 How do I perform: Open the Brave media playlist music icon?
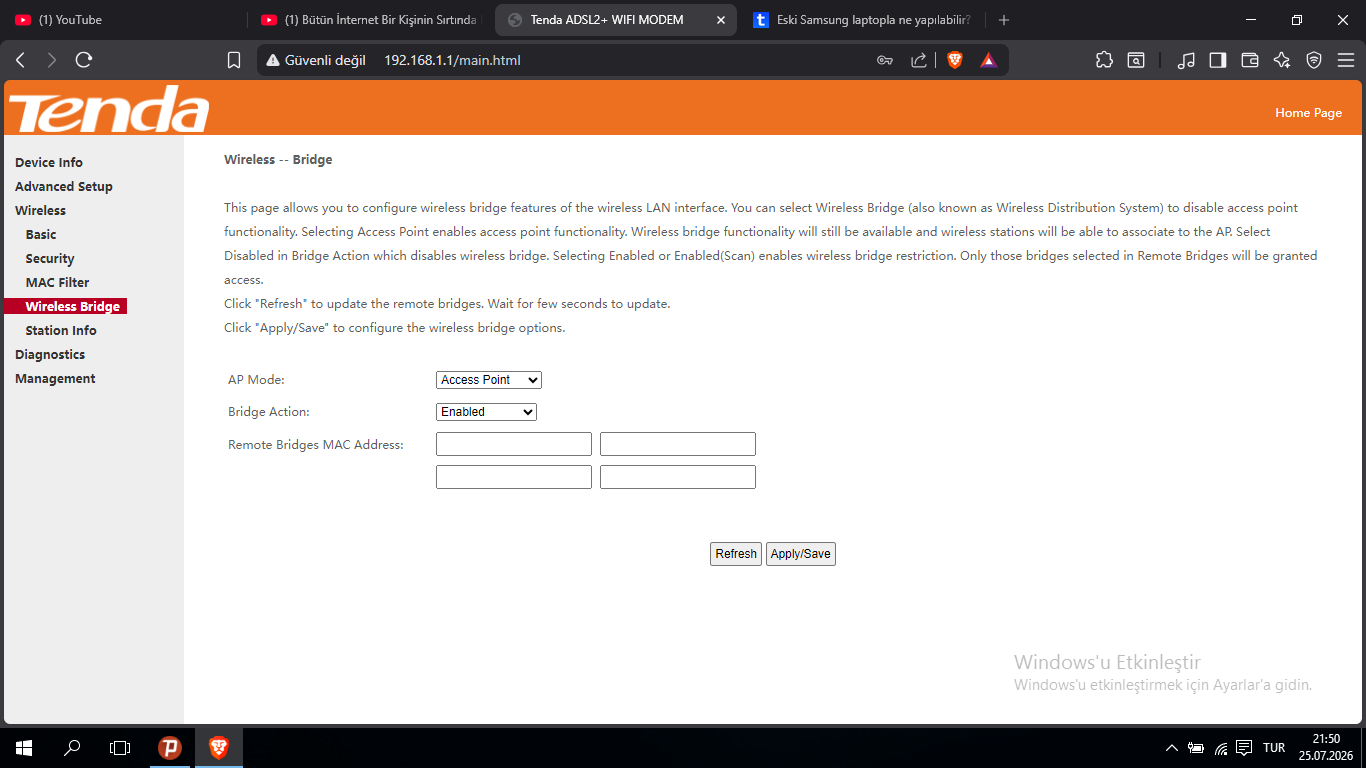1186,60
